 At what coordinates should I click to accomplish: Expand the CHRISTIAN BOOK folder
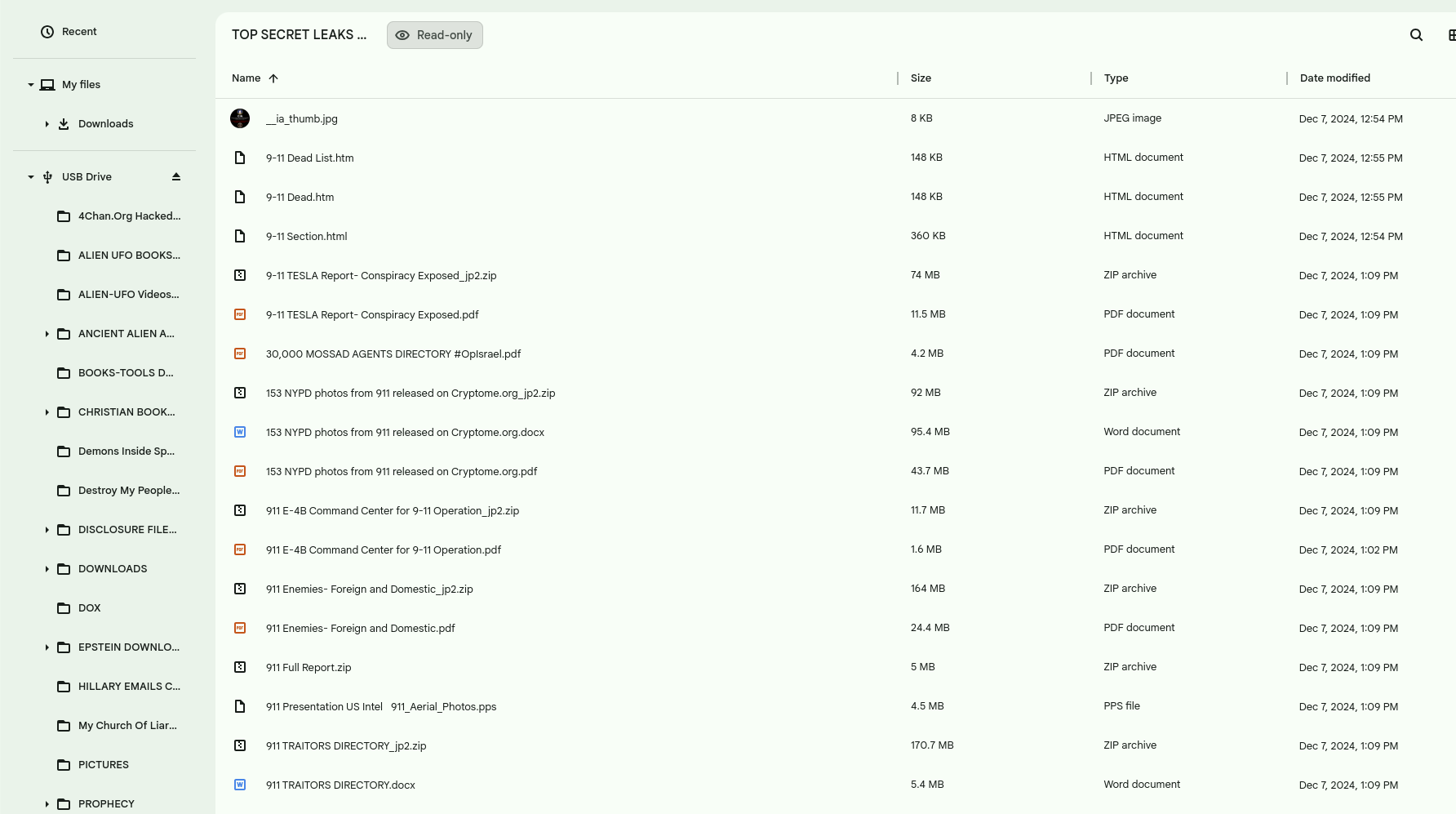[x=47, y=412]
